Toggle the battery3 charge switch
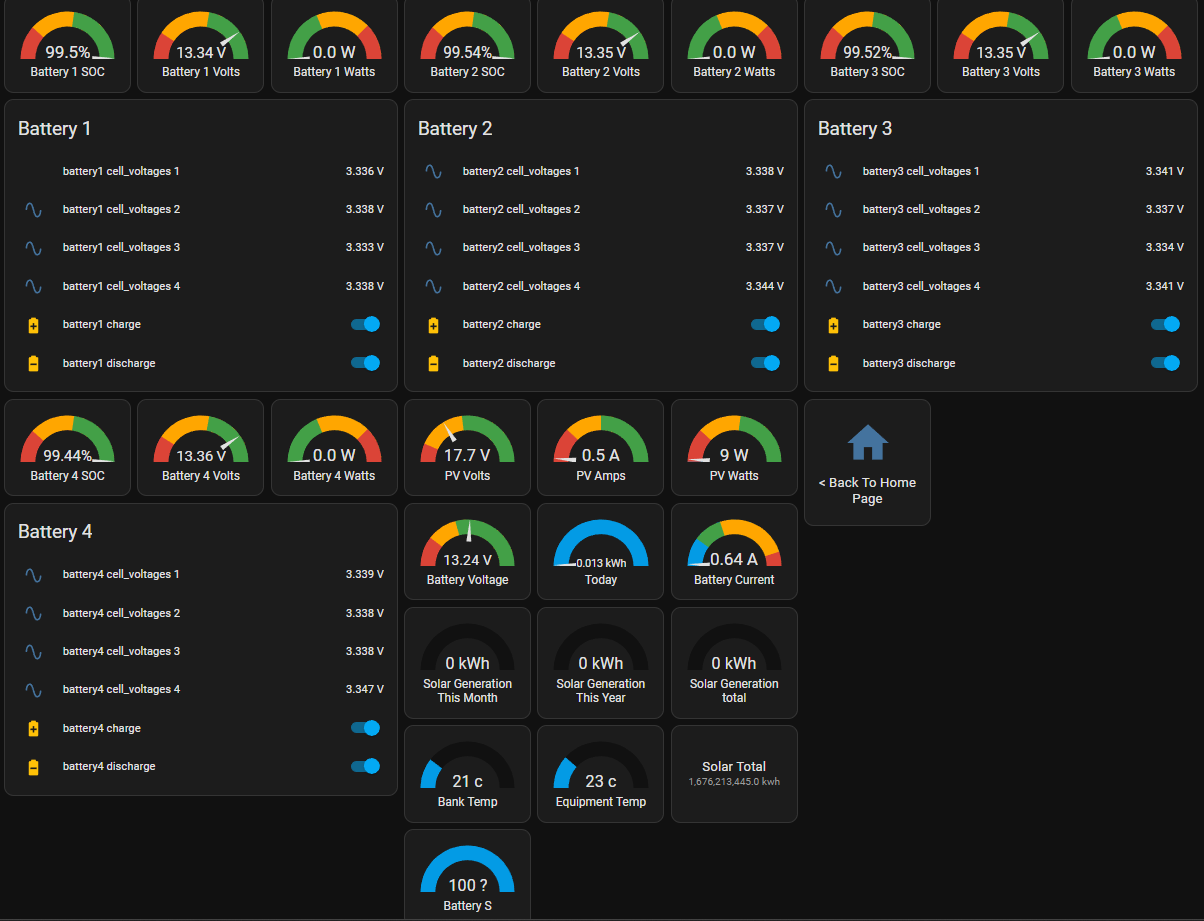Image resolution: width=1204 pixels, height=921 pixels. click(1165, 325)
